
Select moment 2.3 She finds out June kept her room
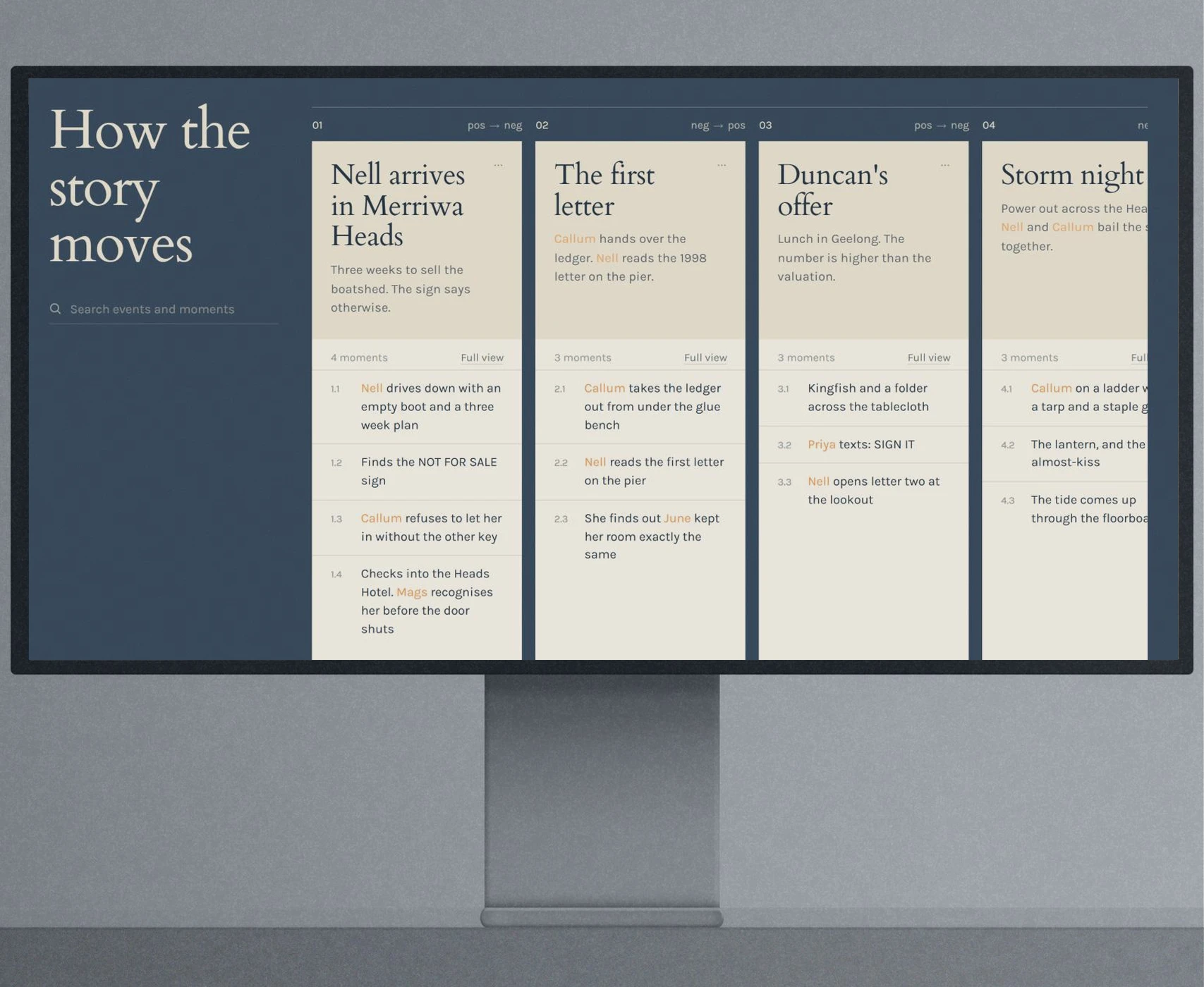(x=640, y=537)
